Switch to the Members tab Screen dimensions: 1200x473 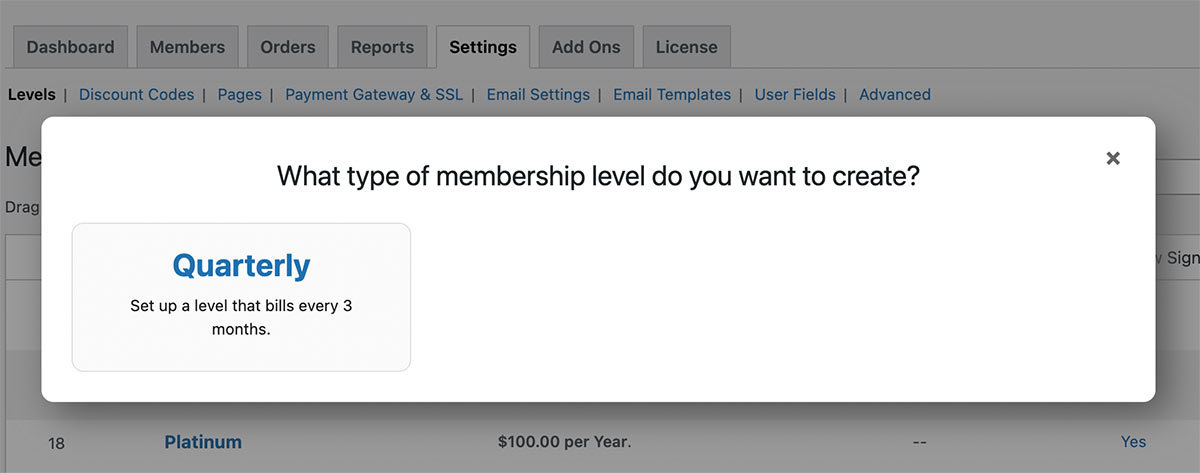187,47
